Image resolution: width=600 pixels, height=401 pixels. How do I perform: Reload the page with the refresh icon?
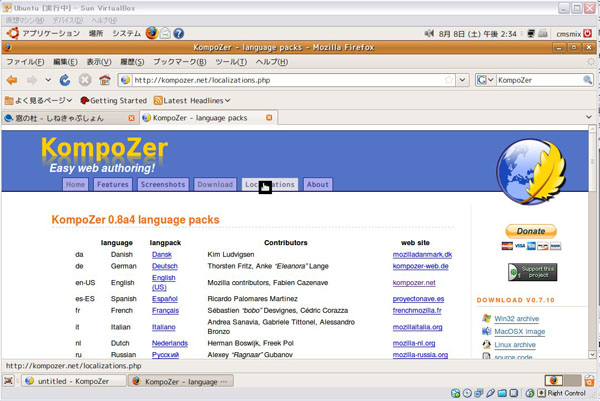click(65, 80)
